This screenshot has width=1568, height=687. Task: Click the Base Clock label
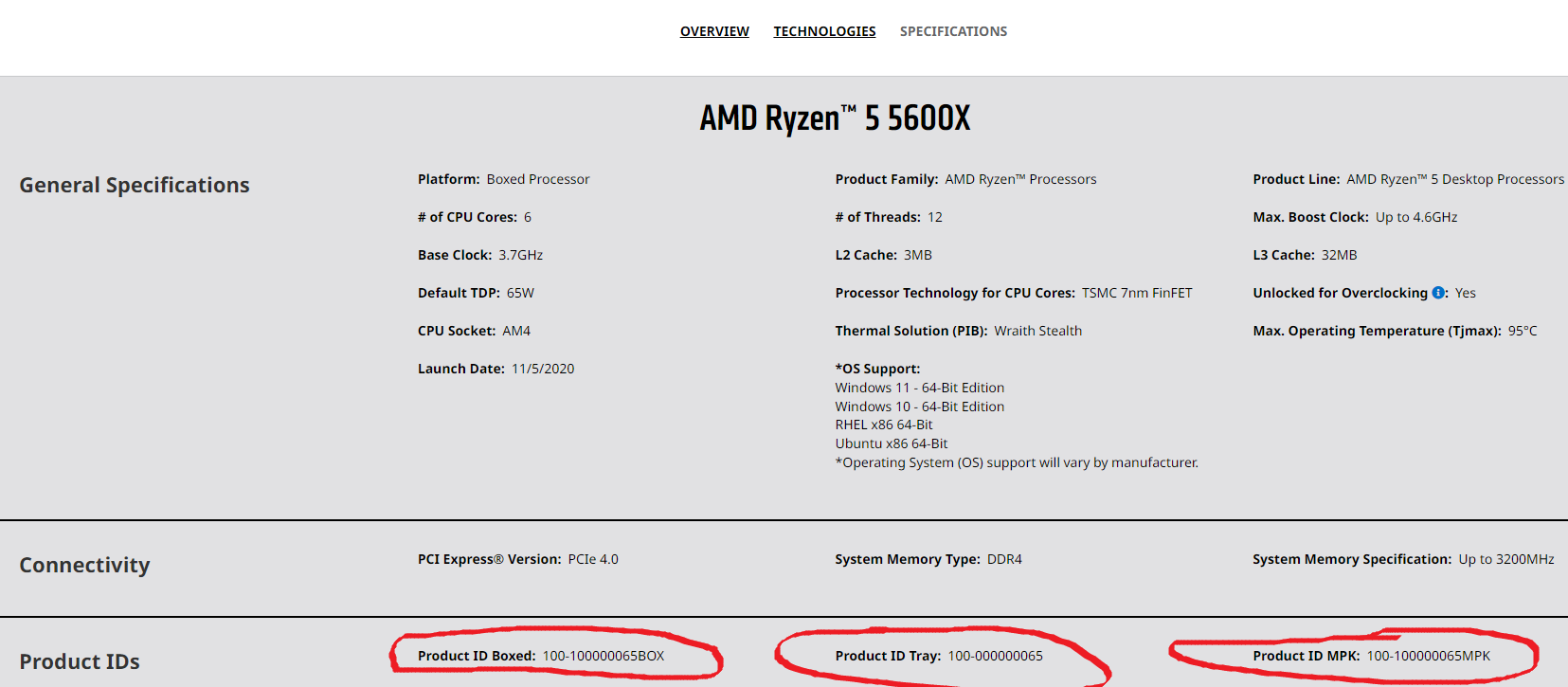pyautogui.click(x=455, y=255)
